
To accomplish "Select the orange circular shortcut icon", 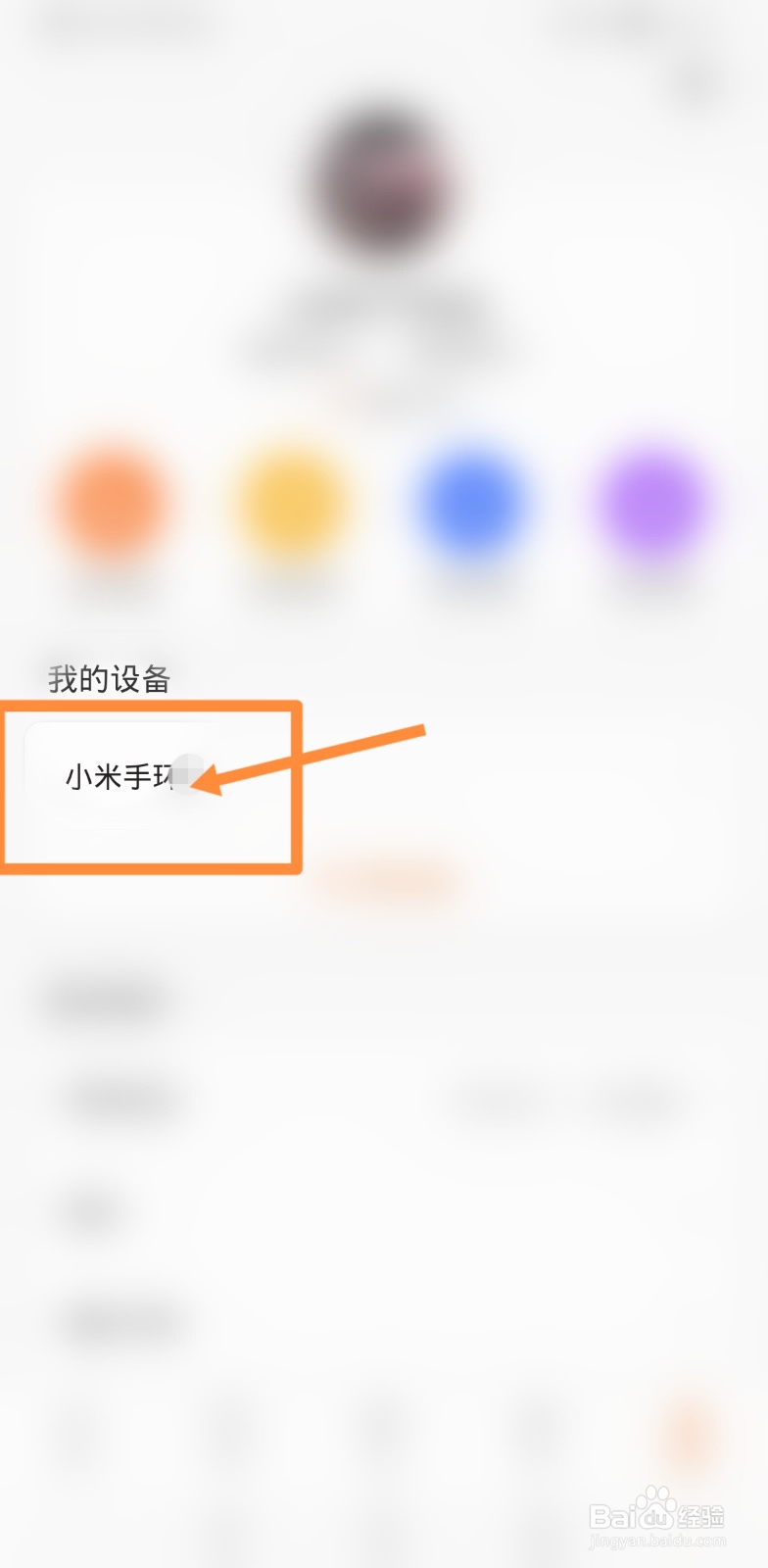I will click(112, 505).
